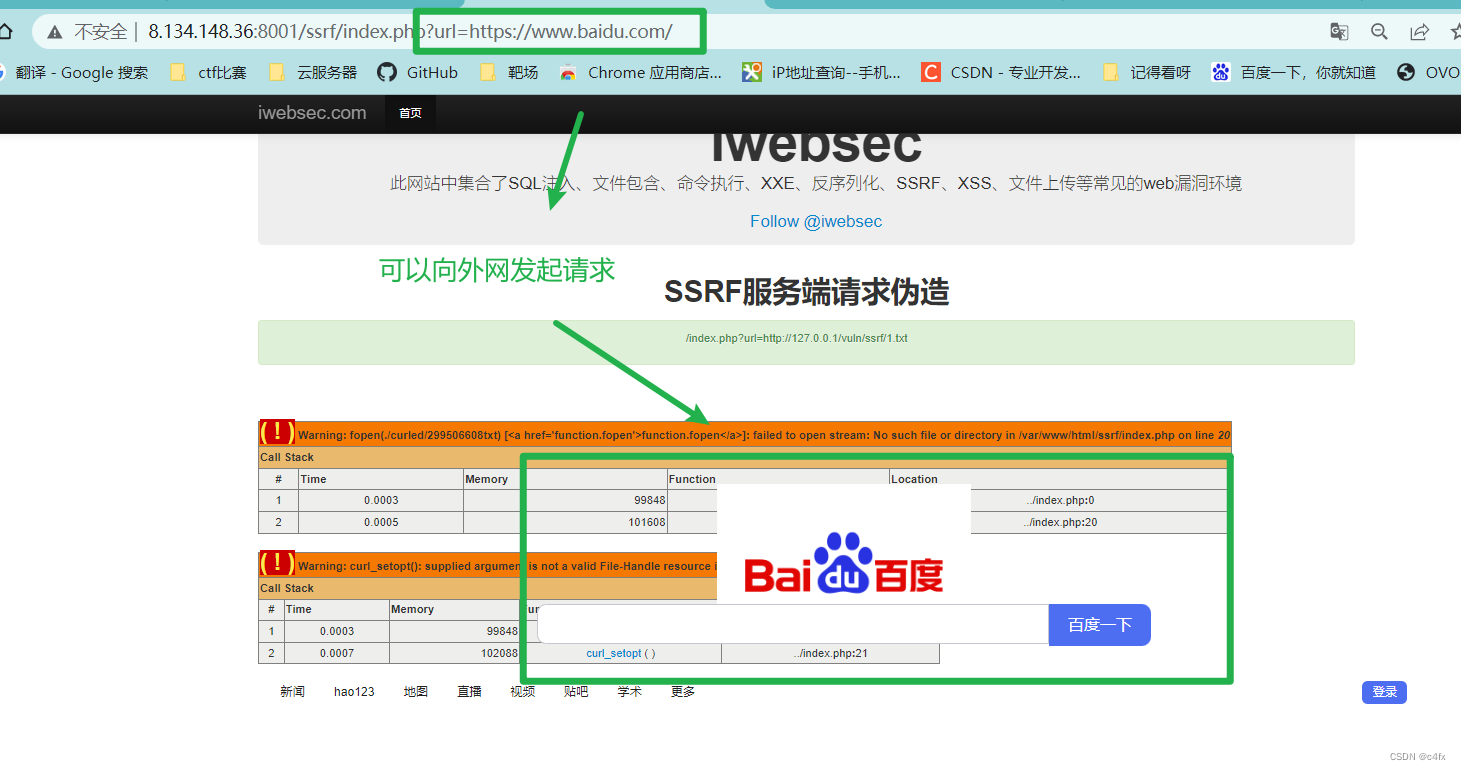The width and height of the screenshot is (1461, 770).
Task: Open the 记得看呀 bookmark folder
Action: pos(1146,72)
